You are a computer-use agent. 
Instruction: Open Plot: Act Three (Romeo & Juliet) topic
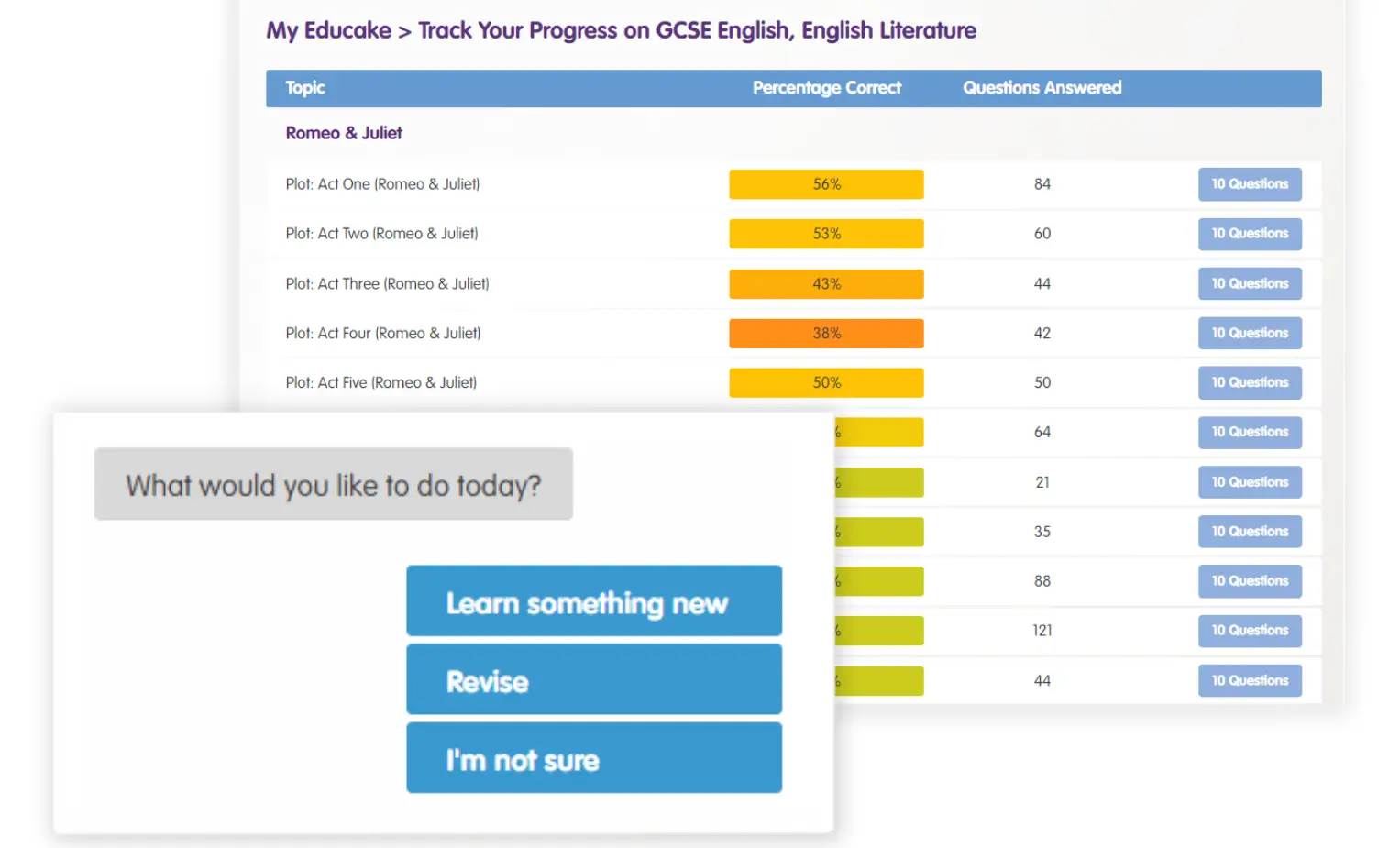[x=386, y=283]
